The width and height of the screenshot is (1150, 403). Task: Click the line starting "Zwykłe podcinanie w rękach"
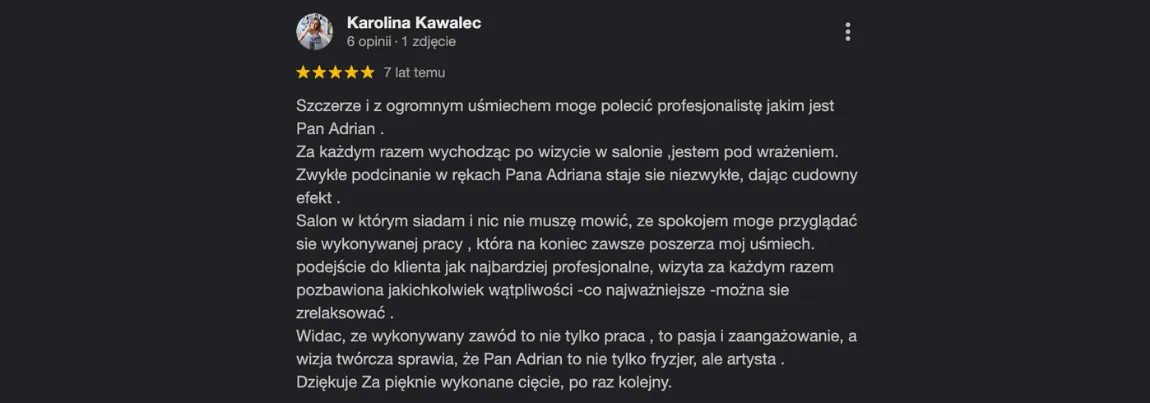click(577, 175)
